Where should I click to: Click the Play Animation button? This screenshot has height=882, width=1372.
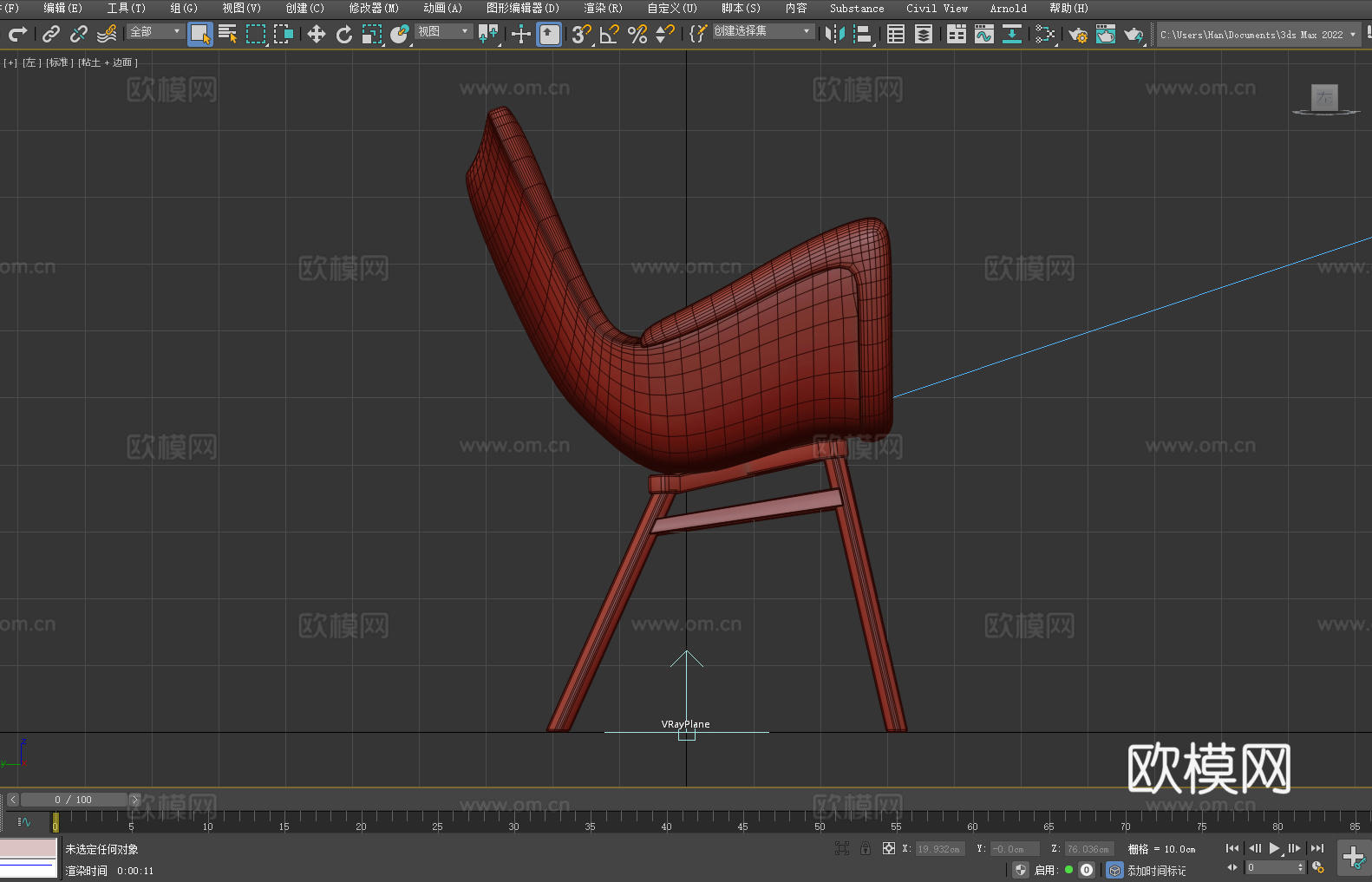pyautogui.click(x=1274, y=848)
